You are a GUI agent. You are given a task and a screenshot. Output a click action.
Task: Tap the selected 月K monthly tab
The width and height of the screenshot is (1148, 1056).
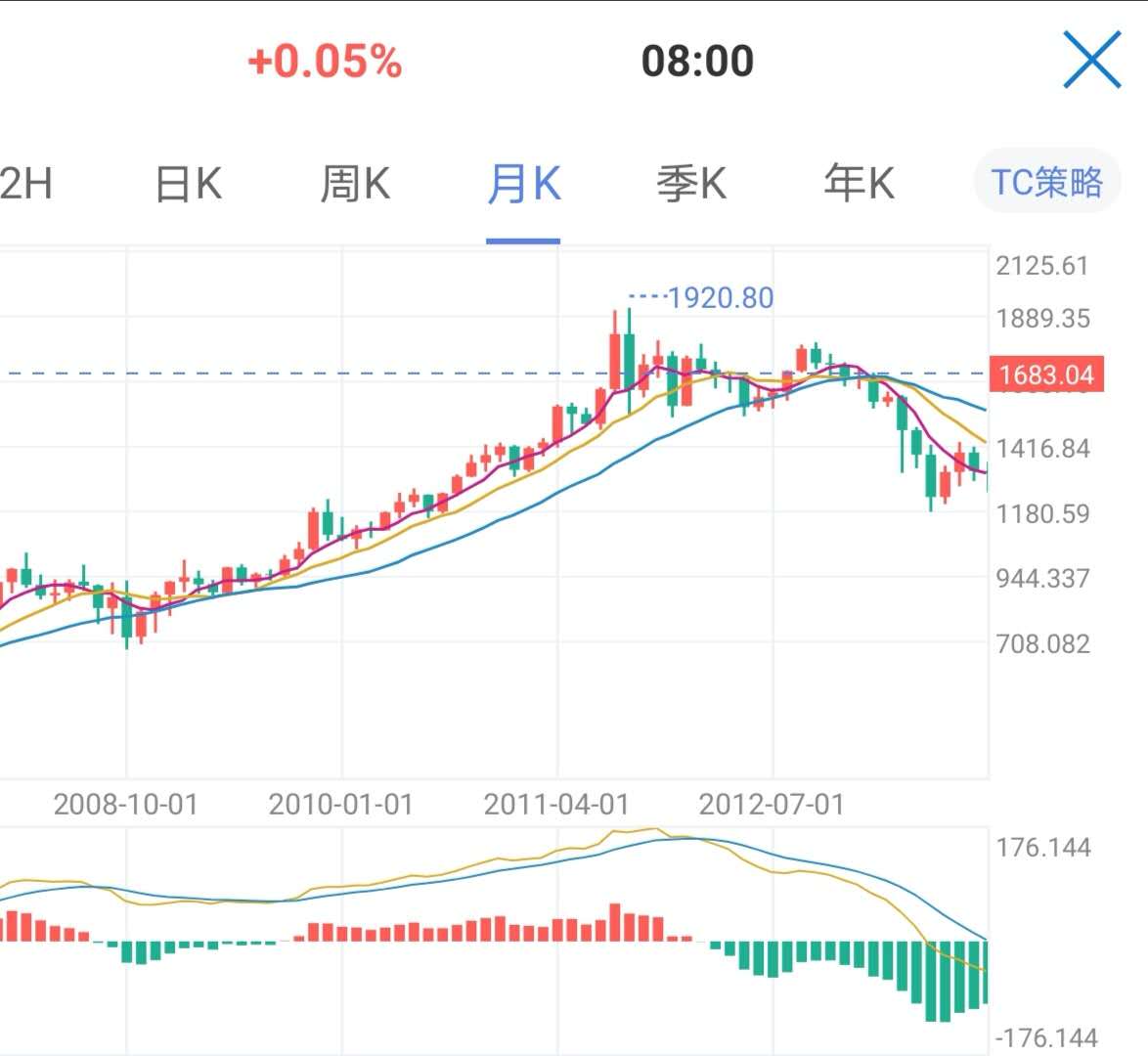(524, 184)
